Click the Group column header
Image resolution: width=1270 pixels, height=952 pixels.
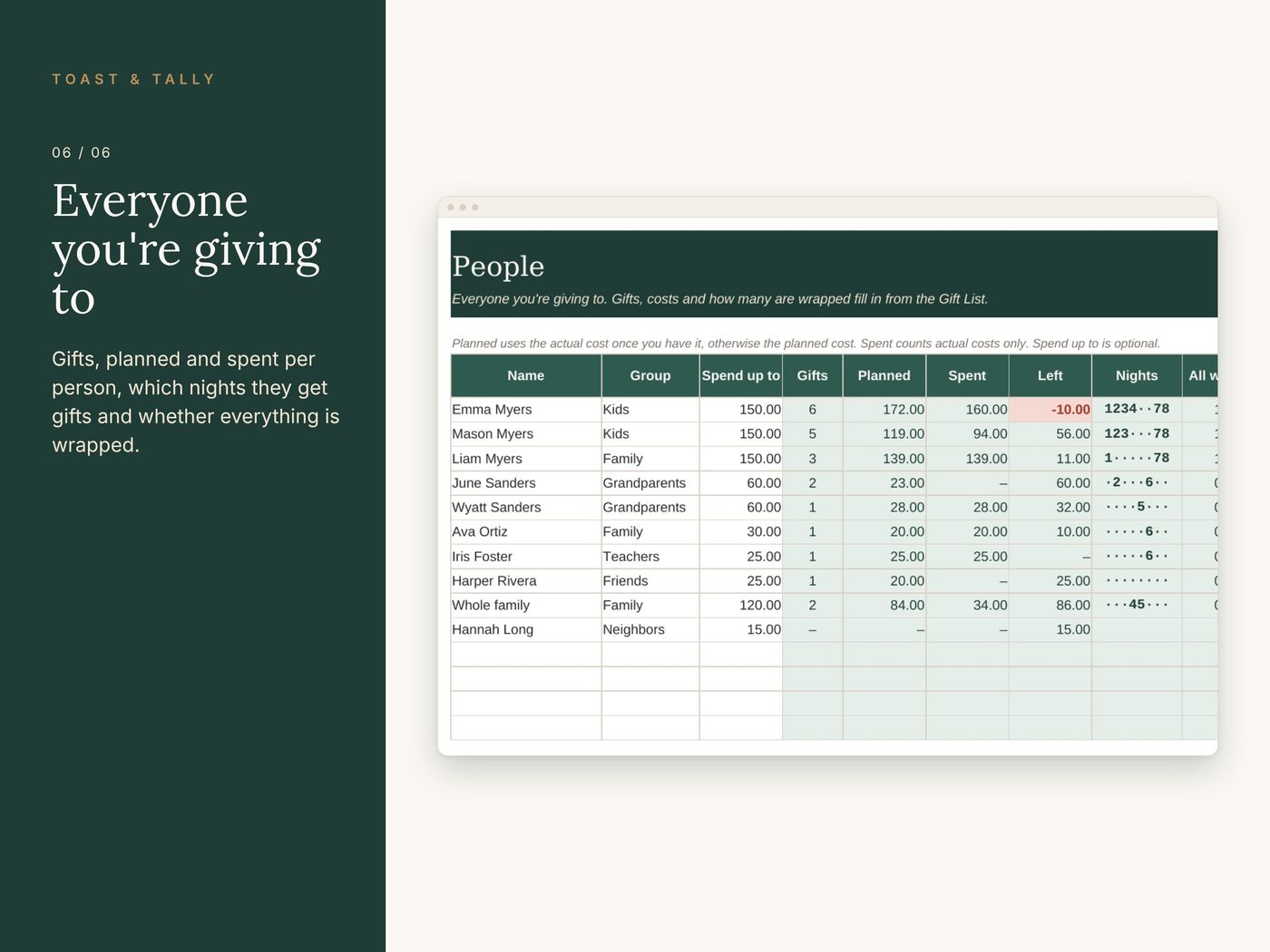[x=650, y=375]
